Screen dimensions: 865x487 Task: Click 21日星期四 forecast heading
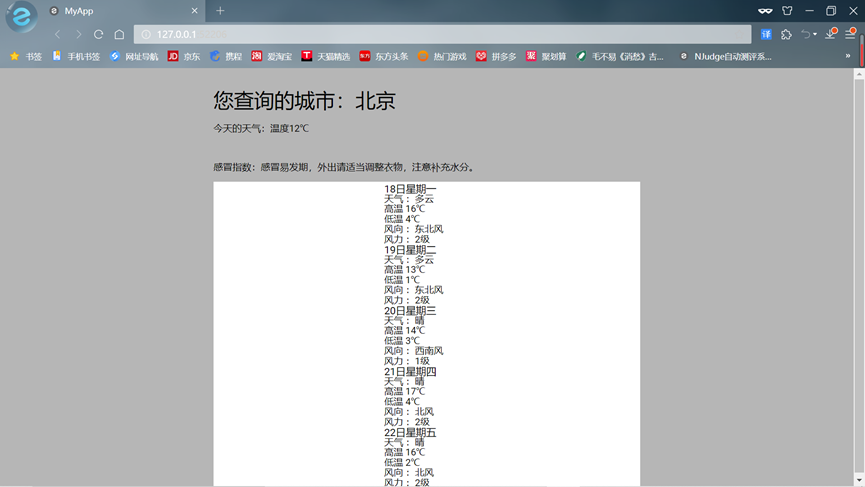pos(410,372)
